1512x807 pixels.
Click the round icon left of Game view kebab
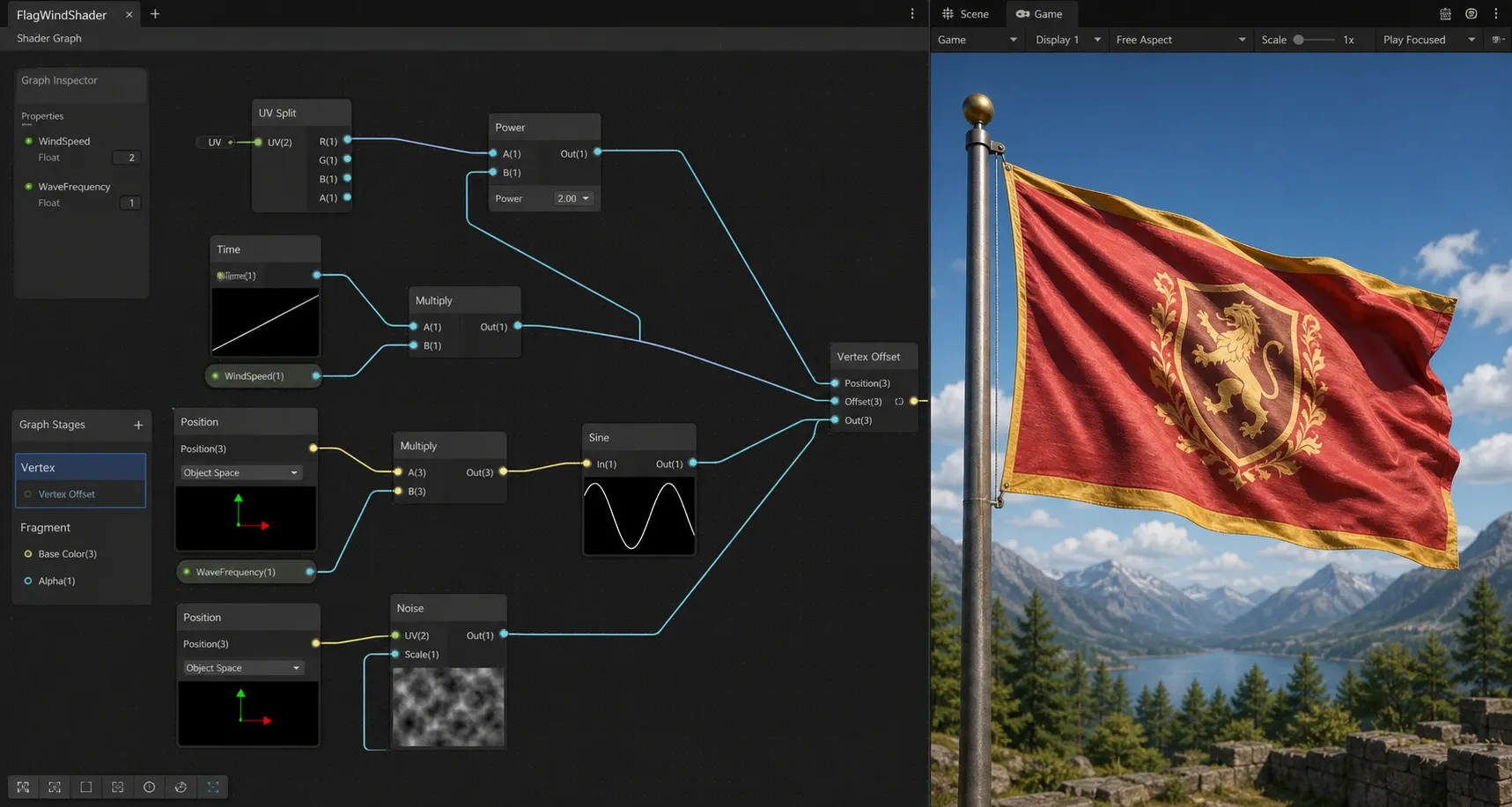tap(1471, 14)
